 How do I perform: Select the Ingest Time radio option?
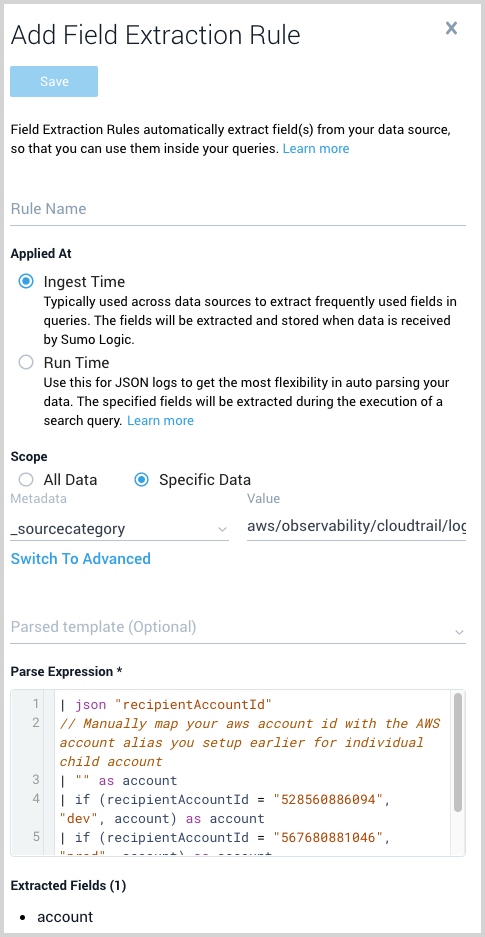tap(26, 281)
